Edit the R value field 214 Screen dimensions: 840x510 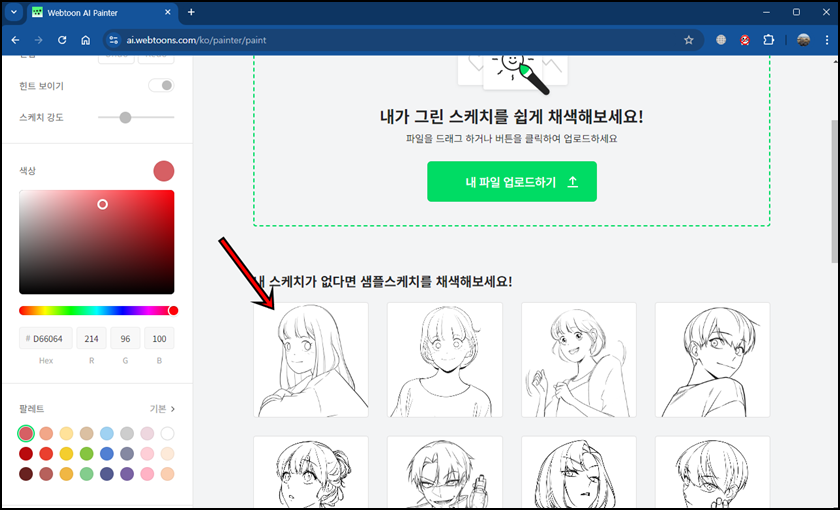tap(92, 339)
